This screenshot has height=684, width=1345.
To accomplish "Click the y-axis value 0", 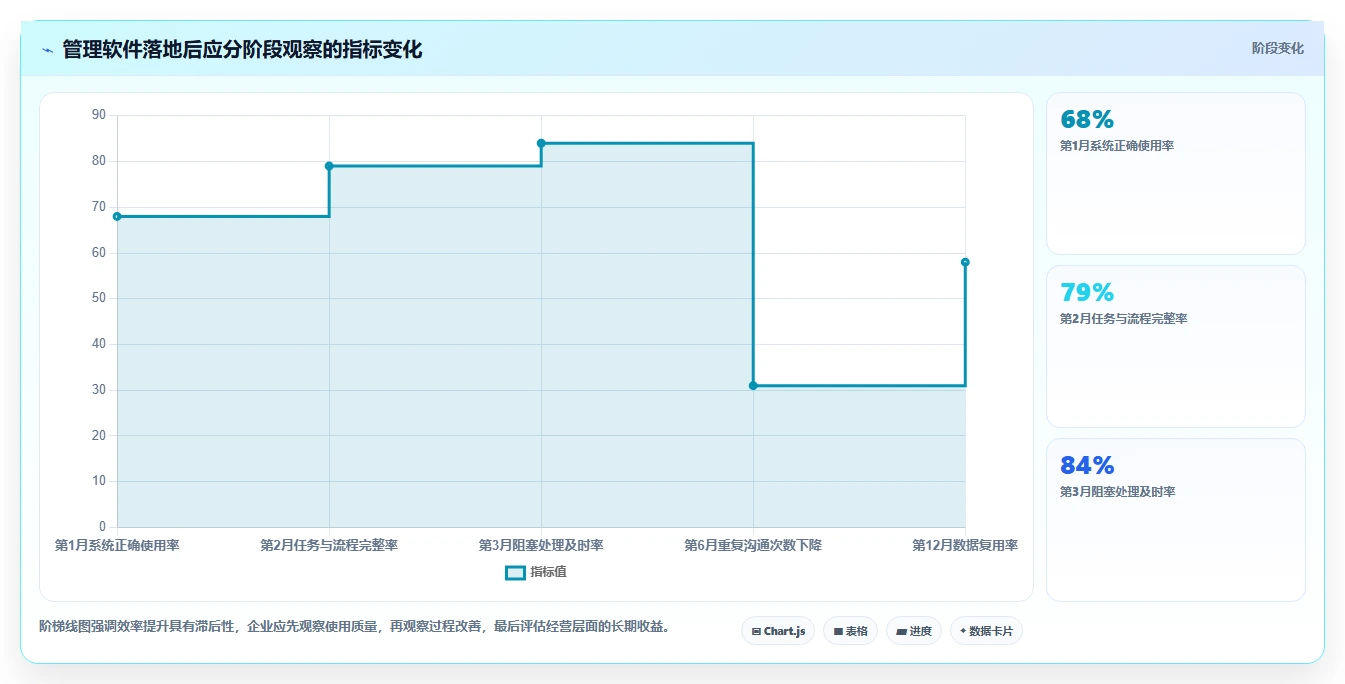I will (x=102, y=527).
